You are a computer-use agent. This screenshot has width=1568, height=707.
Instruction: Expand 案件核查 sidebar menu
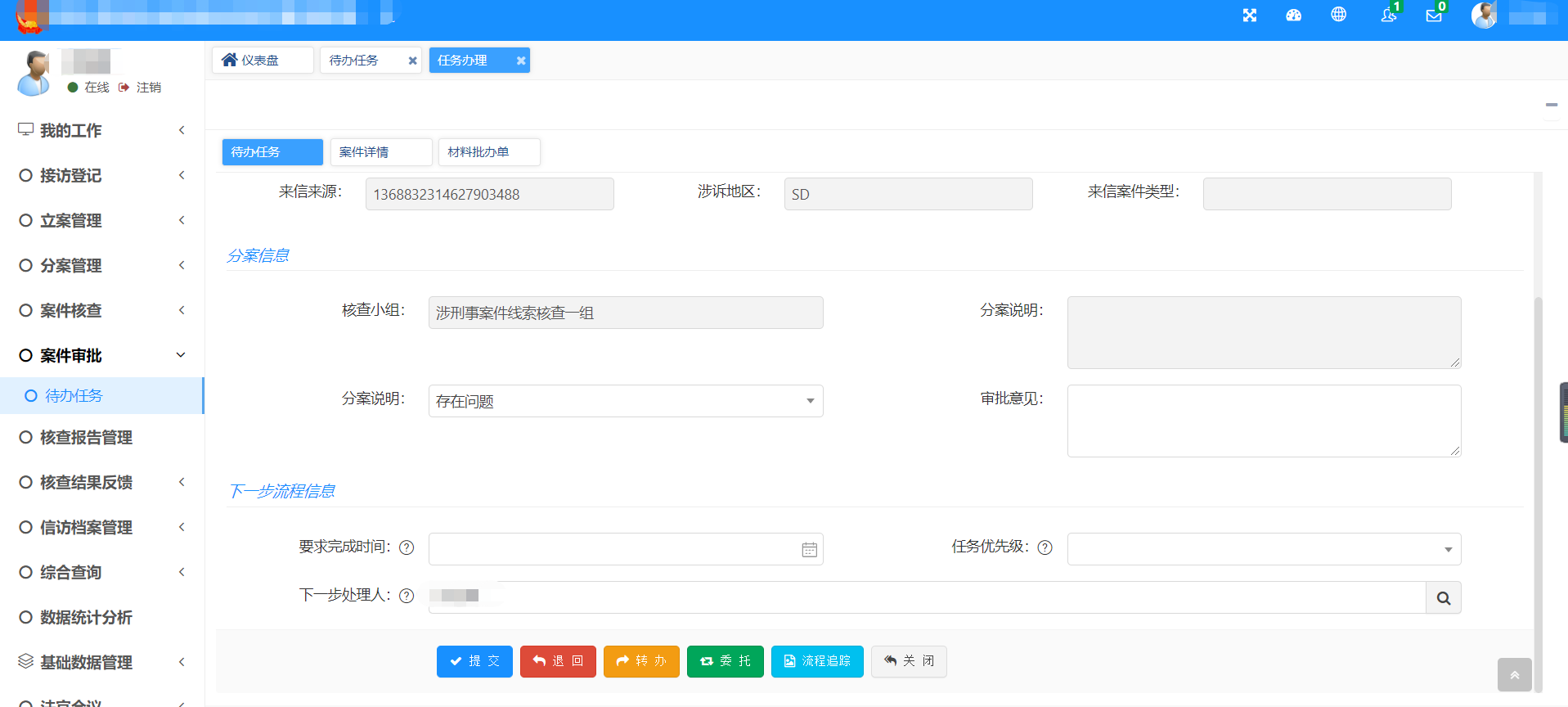point(101,310)
